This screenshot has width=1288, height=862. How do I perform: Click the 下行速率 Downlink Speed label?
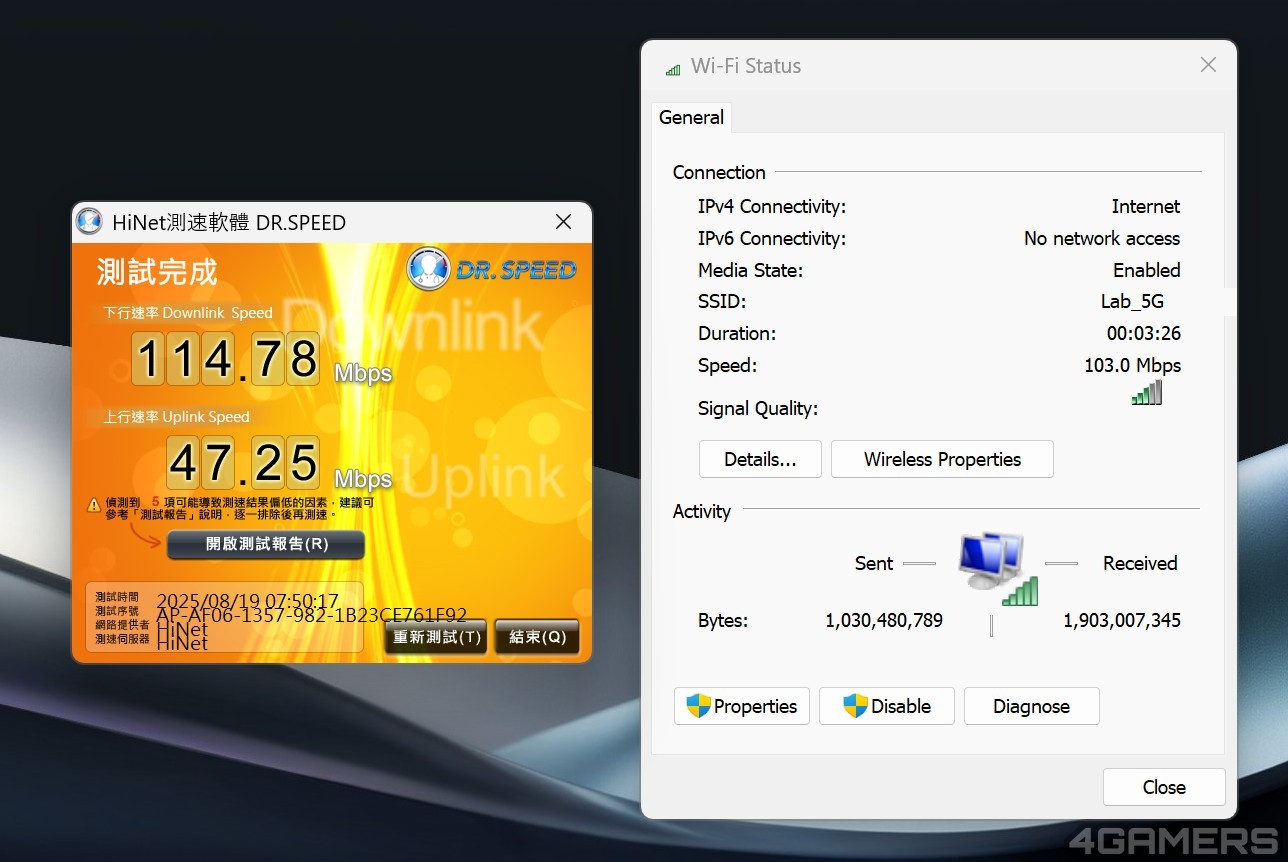pyautogui.click(x=188, y=313)
